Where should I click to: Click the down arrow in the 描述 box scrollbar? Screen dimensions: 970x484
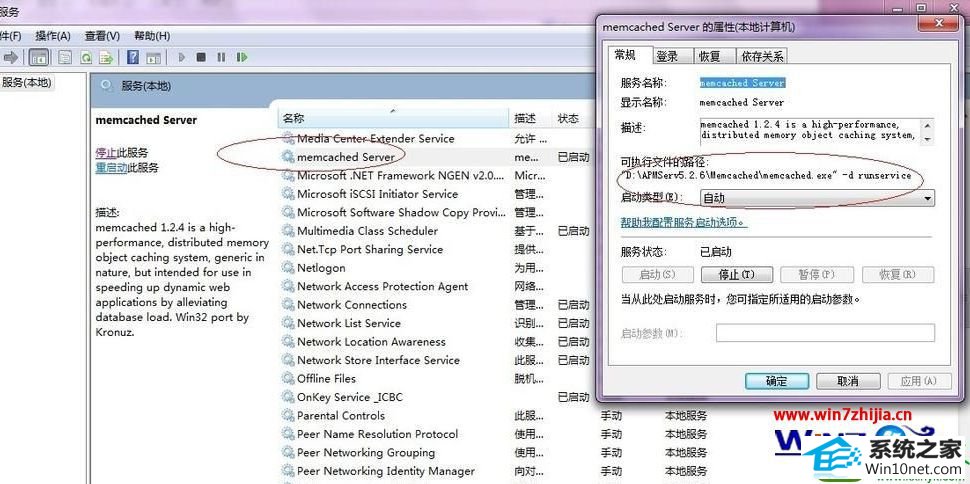[x=927, y=139]
